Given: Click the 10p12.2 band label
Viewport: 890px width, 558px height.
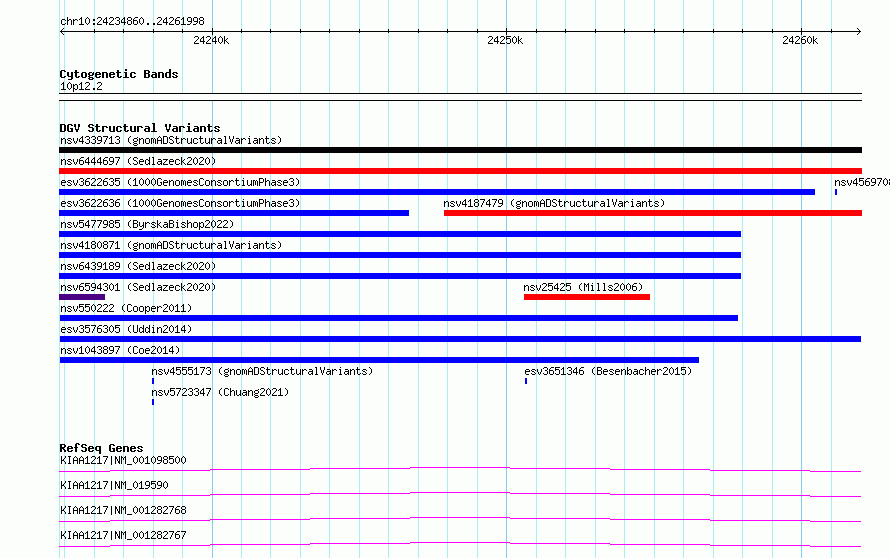Looking at the screenshot, I should click(81, 86).
